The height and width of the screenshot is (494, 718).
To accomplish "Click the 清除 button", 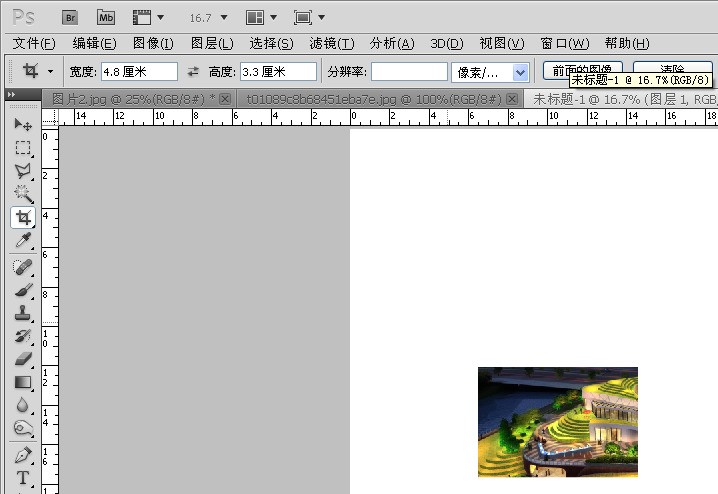I will coord(672,71).
